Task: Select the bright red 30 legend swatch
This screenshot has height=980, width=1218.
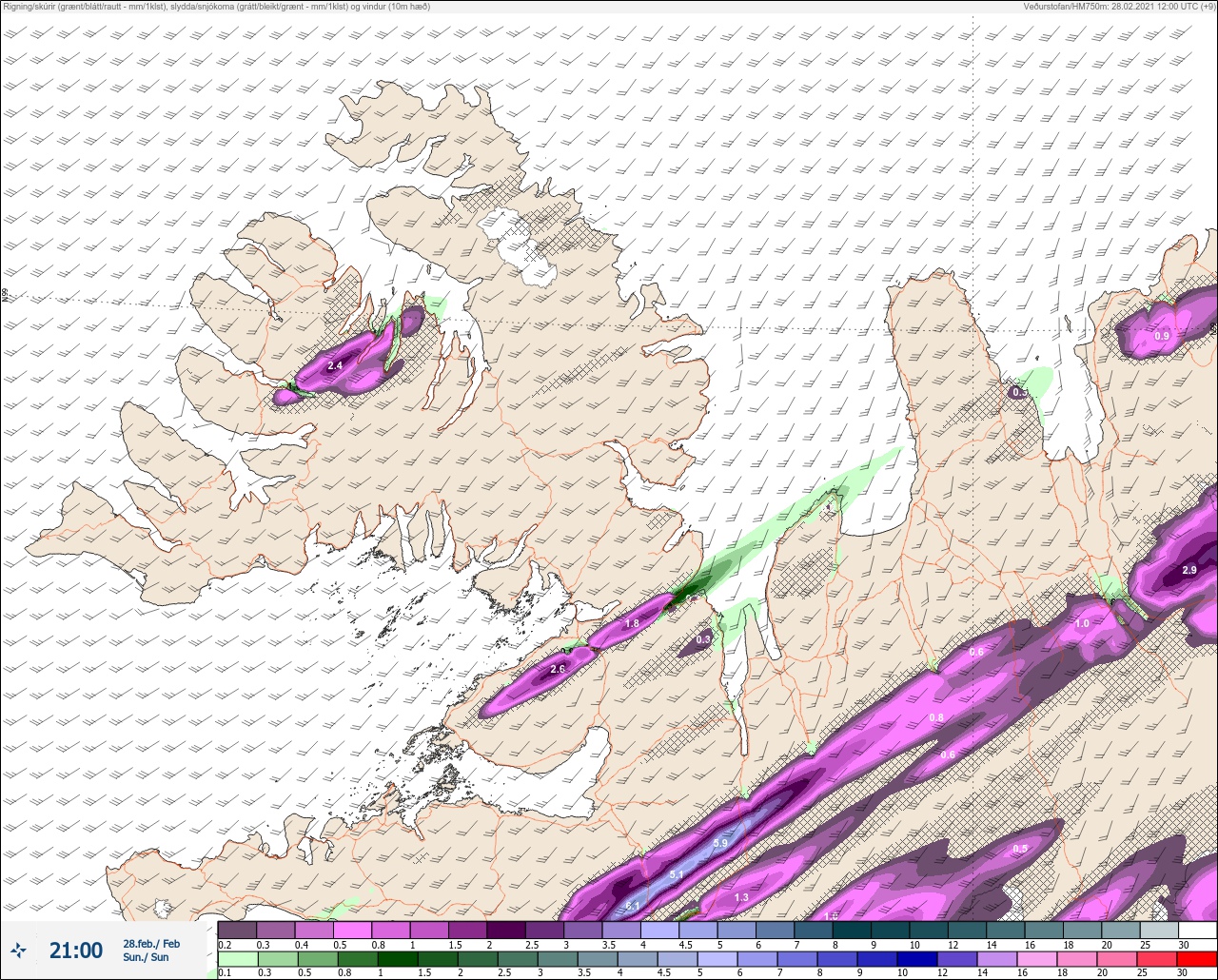Action: (x=1197, y=959)
